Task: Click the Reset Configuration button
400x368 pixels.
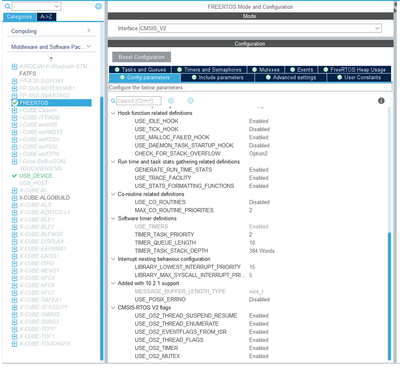Action: point(142,57)
